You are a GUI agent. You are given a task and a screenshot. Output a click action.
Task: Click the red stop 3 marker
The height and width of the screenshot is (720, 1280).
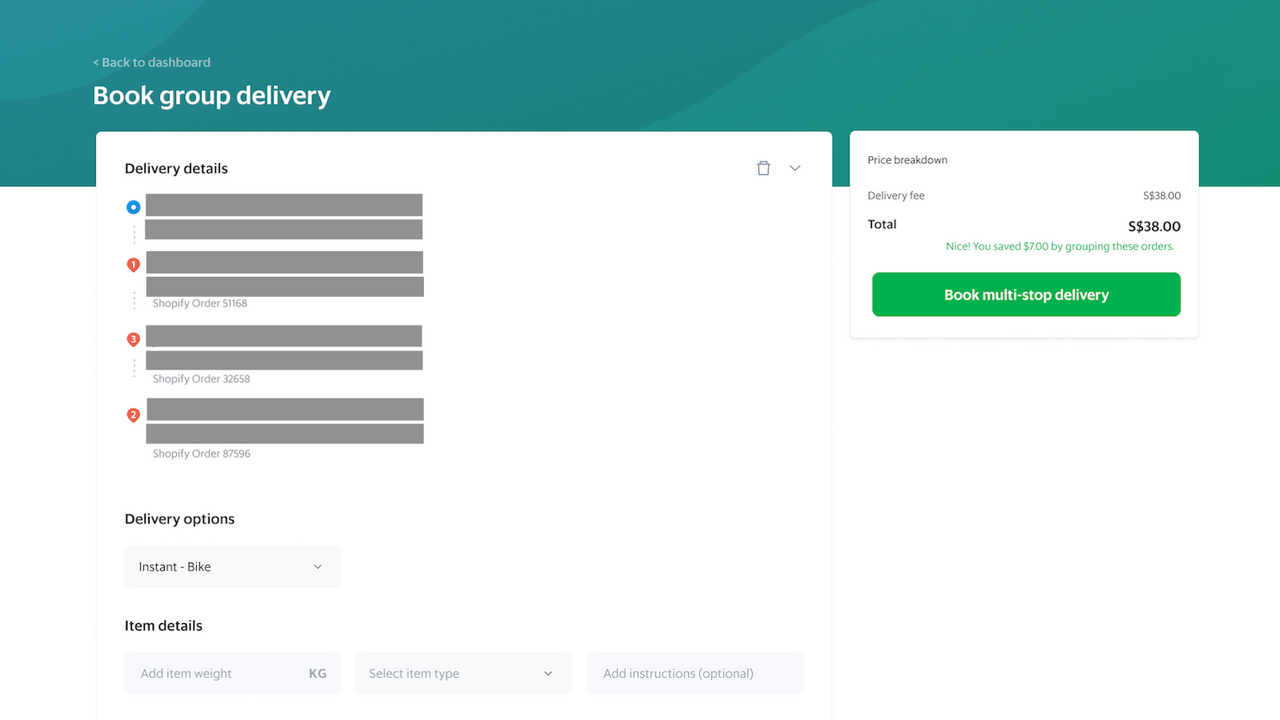(x=133, y=339)
